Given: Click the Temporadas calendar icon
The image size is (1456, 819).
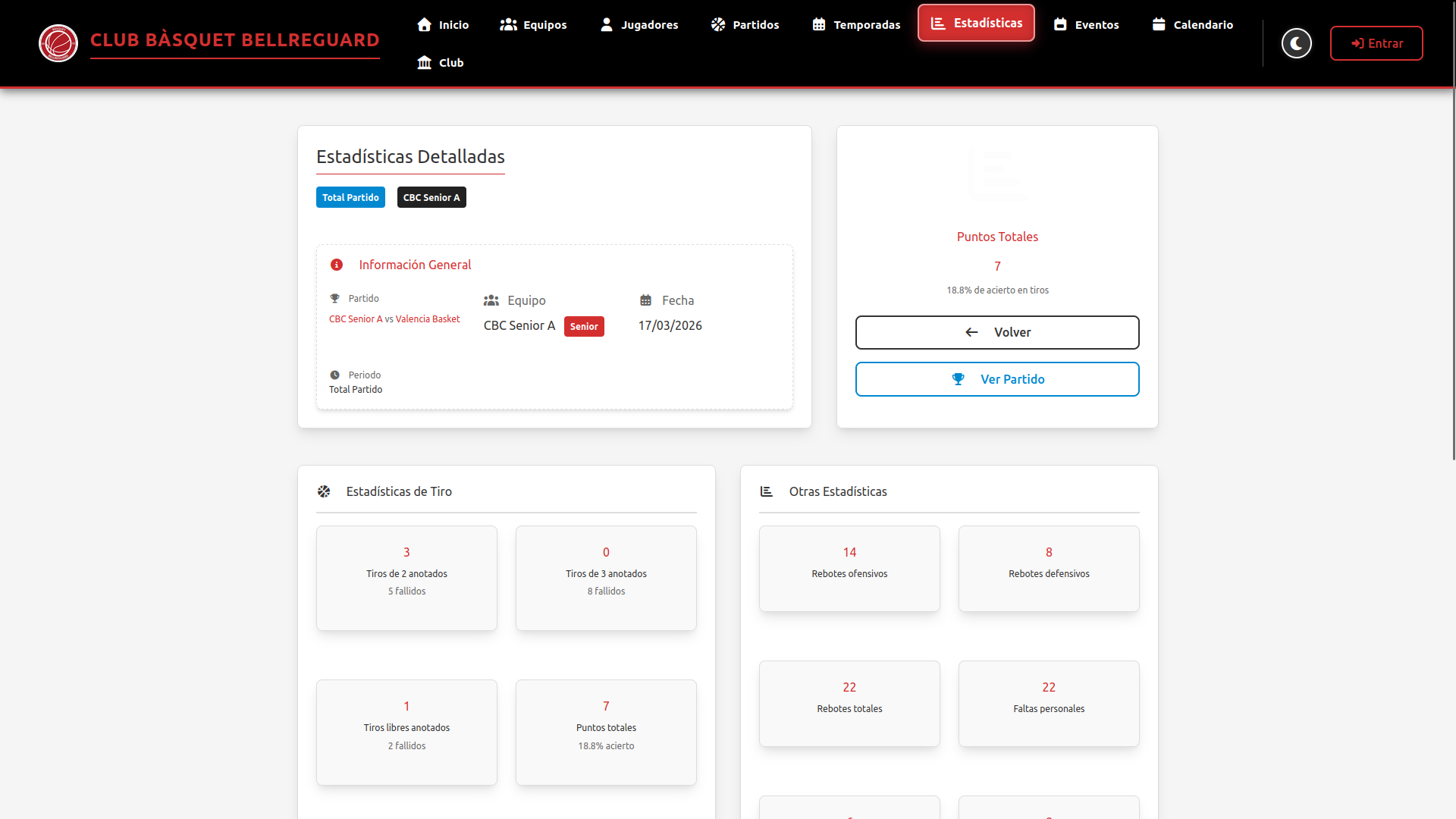Looking at the screenshot, I should pos(819,24).
